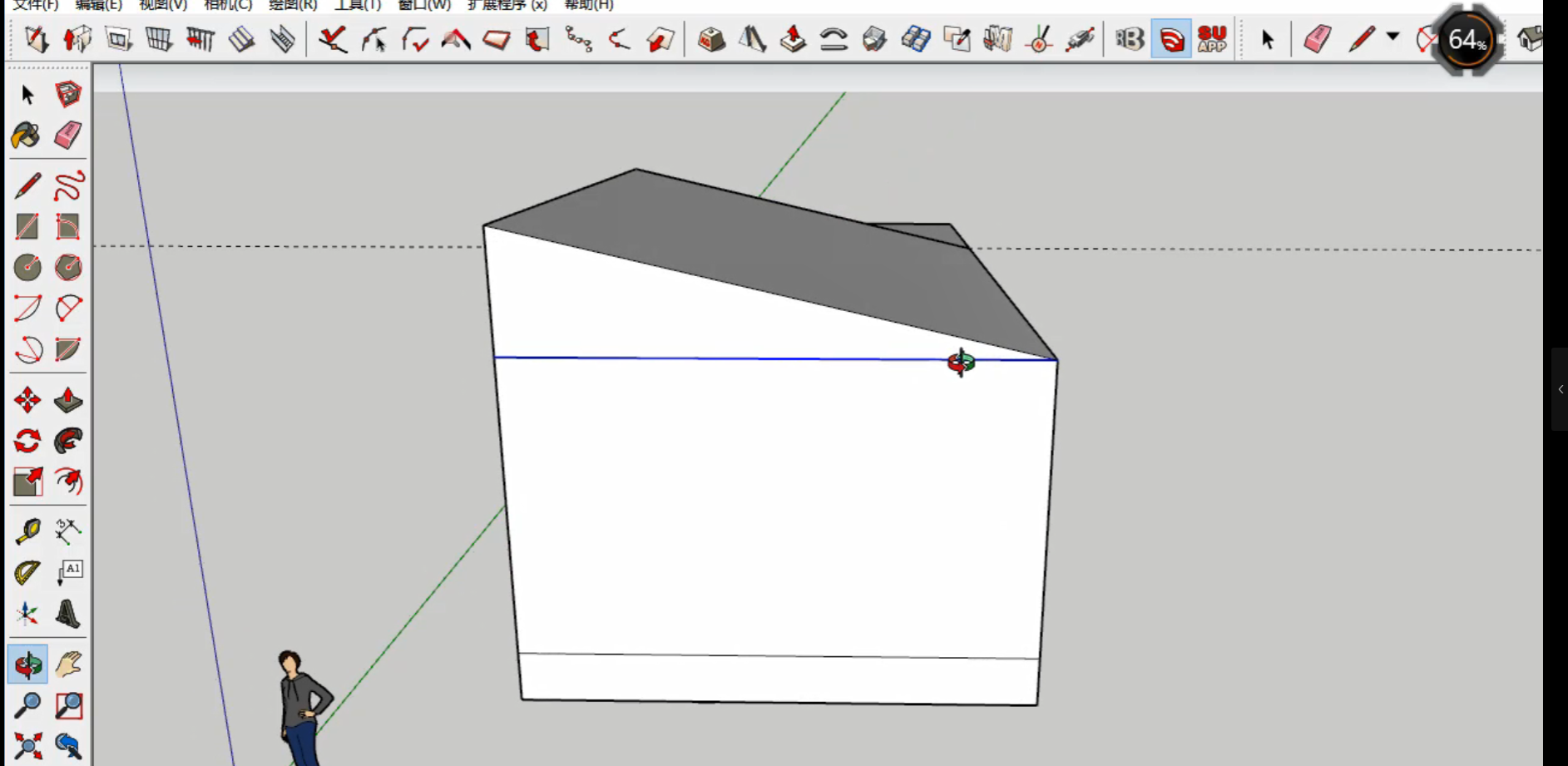Activate the Pan hand tool
This screenshot has width=1568, height=766.
click(68, 665)
